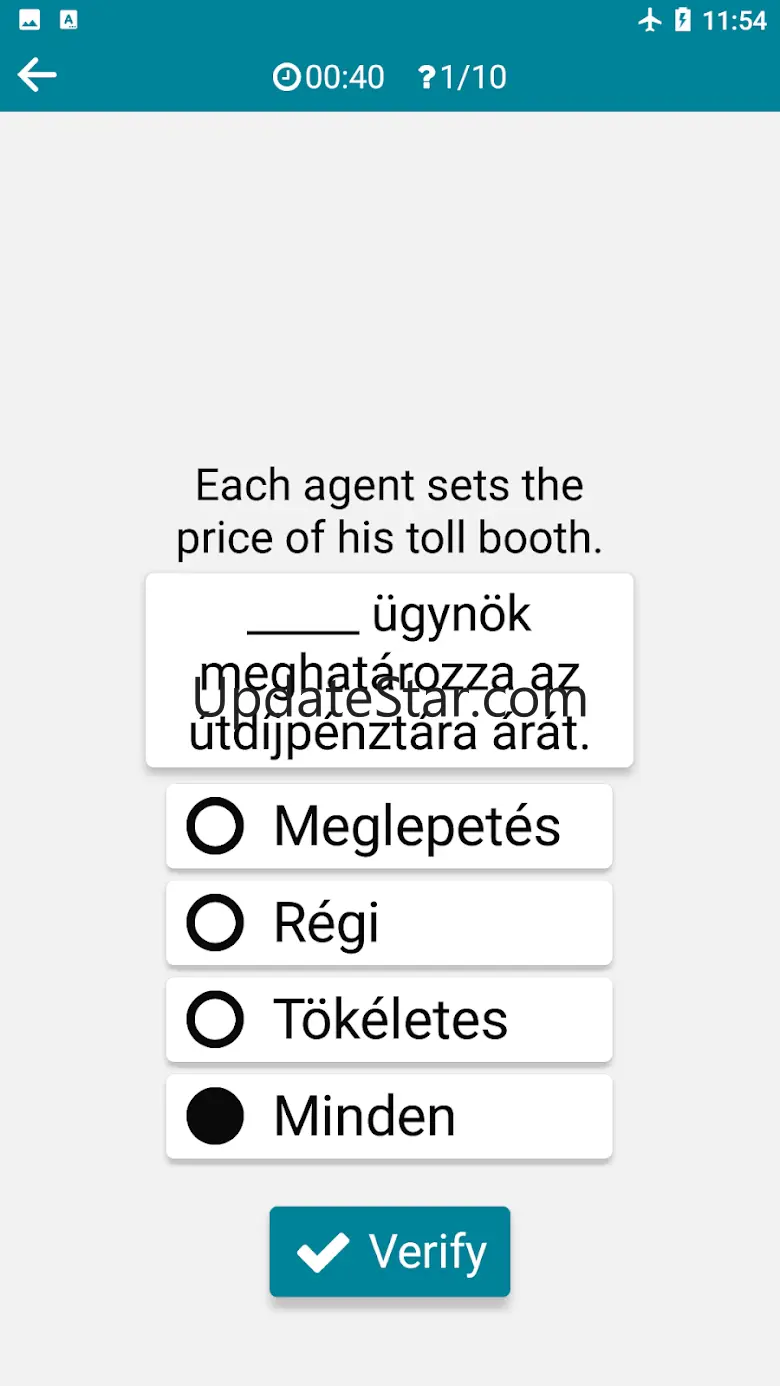Click the checkmark icon on the Verify button
Screen dimensions: 780x1386
coord(323,1252)
